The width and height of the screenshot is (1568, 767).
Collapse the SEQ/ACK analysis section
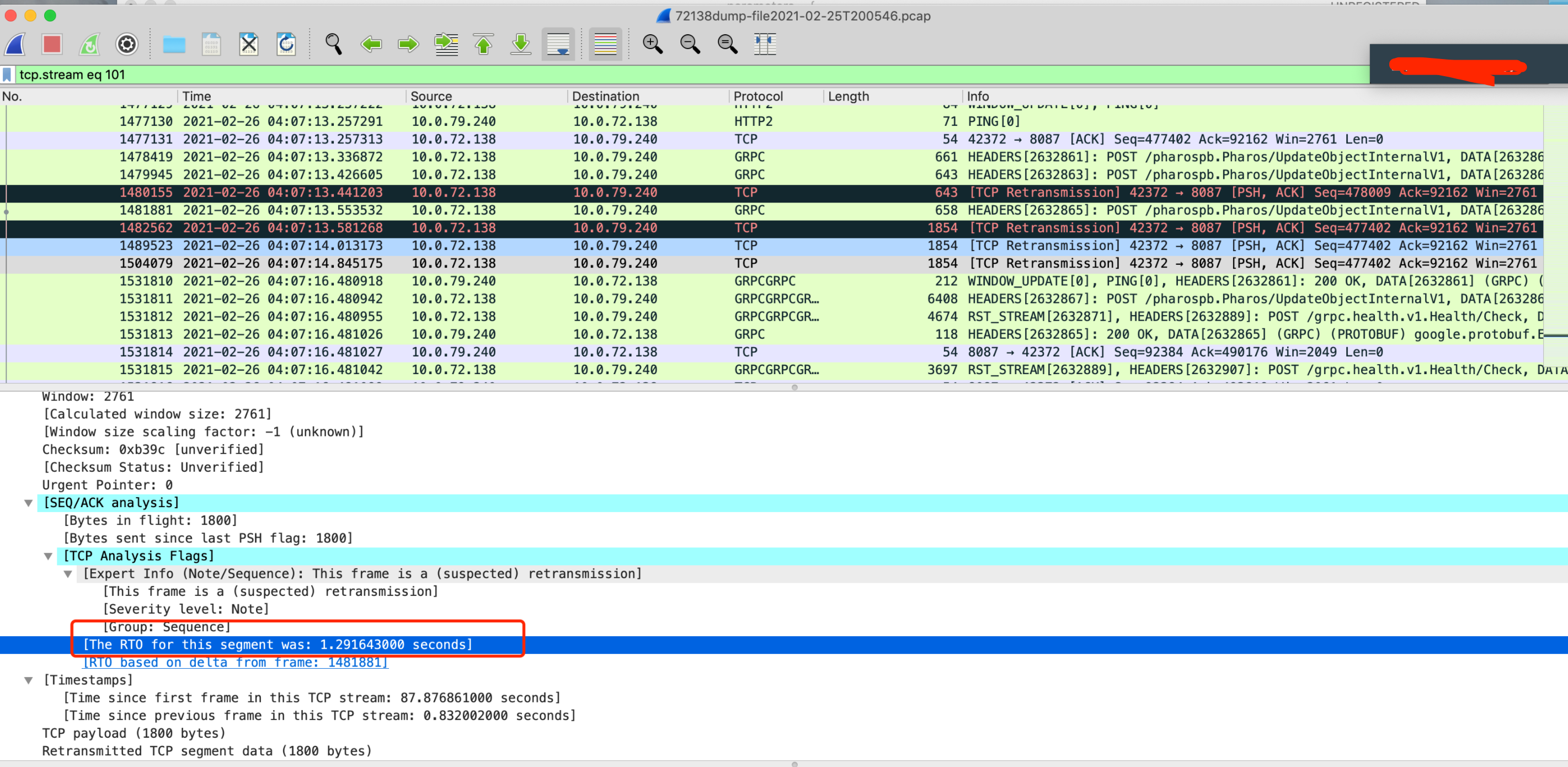tap(29, 503)
